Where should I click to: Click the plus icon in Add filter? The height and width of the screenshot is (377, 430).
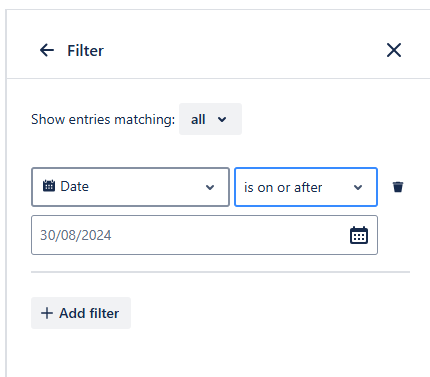click(47, 313)
